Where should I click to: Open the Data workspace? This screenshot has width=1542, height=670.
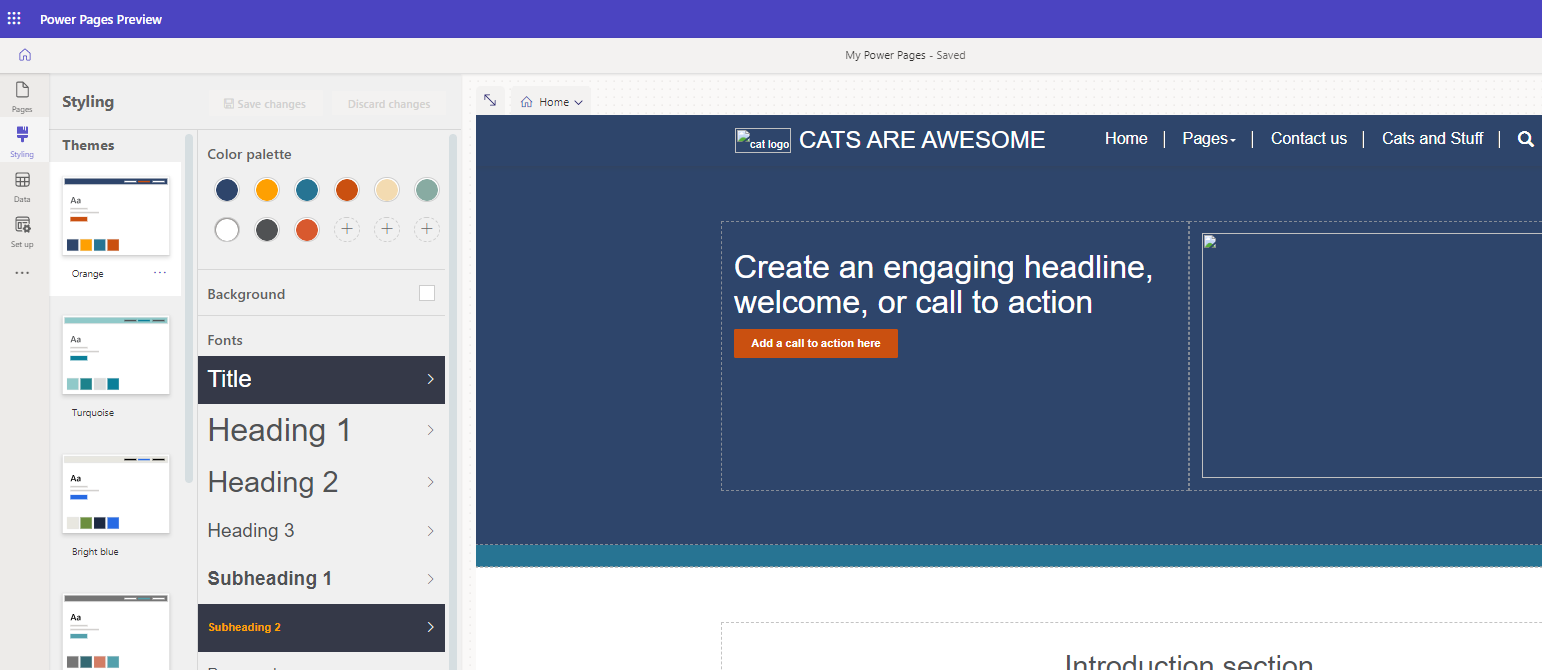22,186
